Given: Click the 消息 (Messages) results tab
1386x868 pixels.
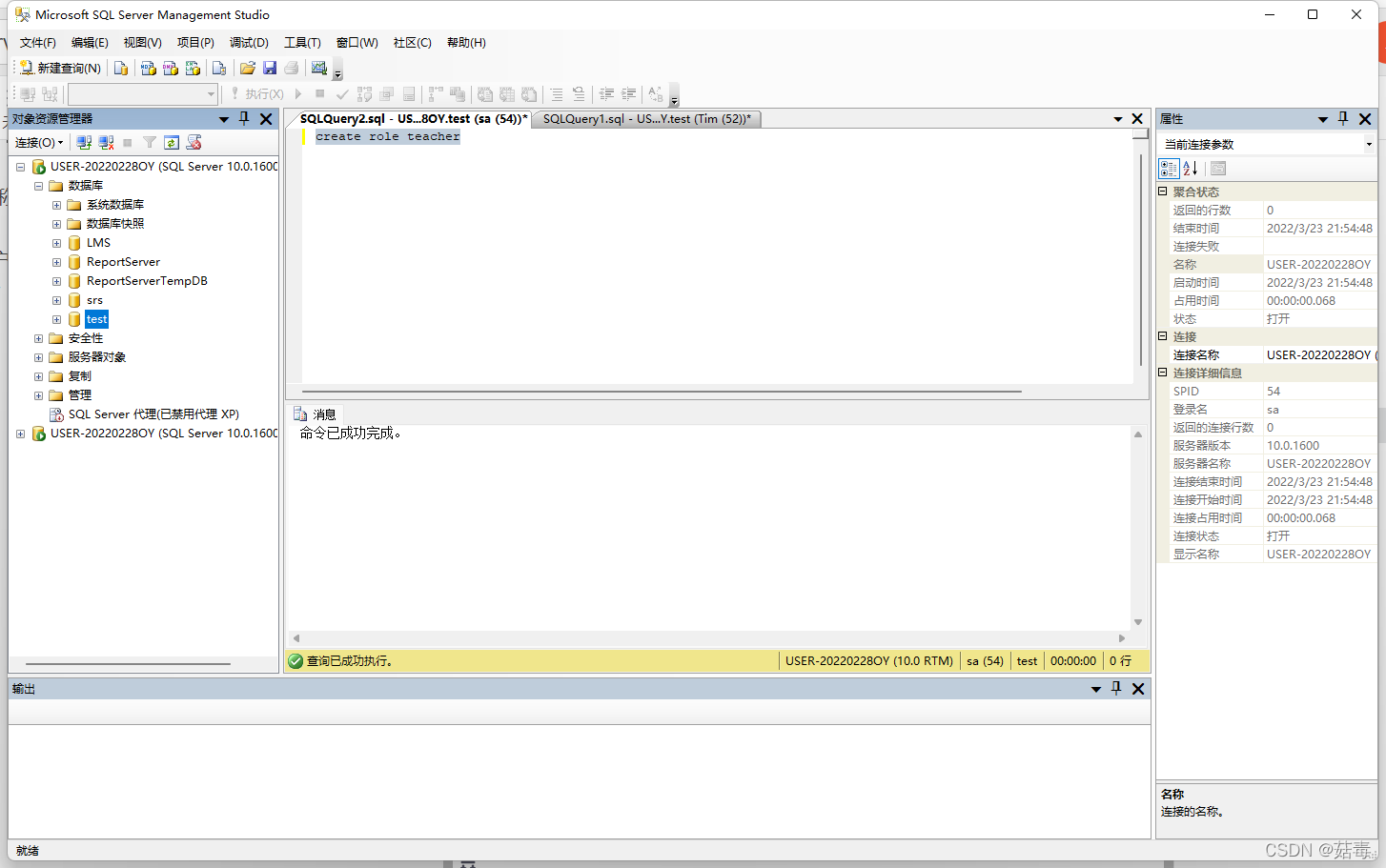Looking at the screenshot, I should 316,414.
